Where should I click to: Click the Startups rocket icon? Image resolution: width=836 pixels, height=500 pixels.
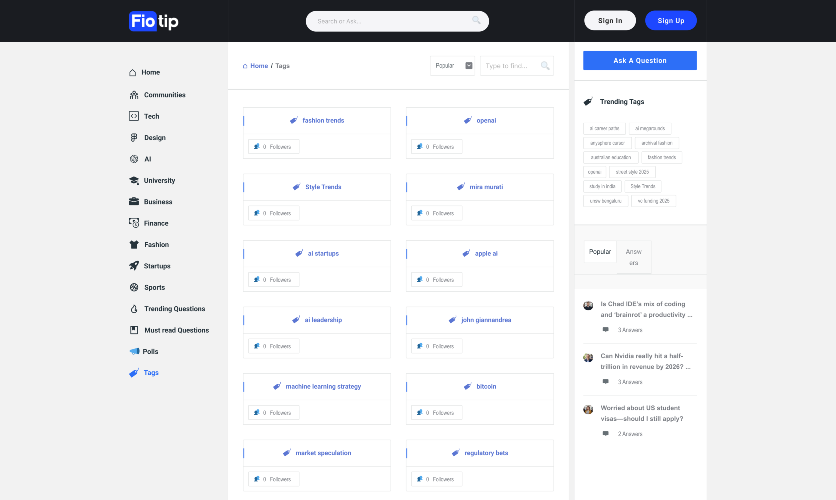(134, 266)
